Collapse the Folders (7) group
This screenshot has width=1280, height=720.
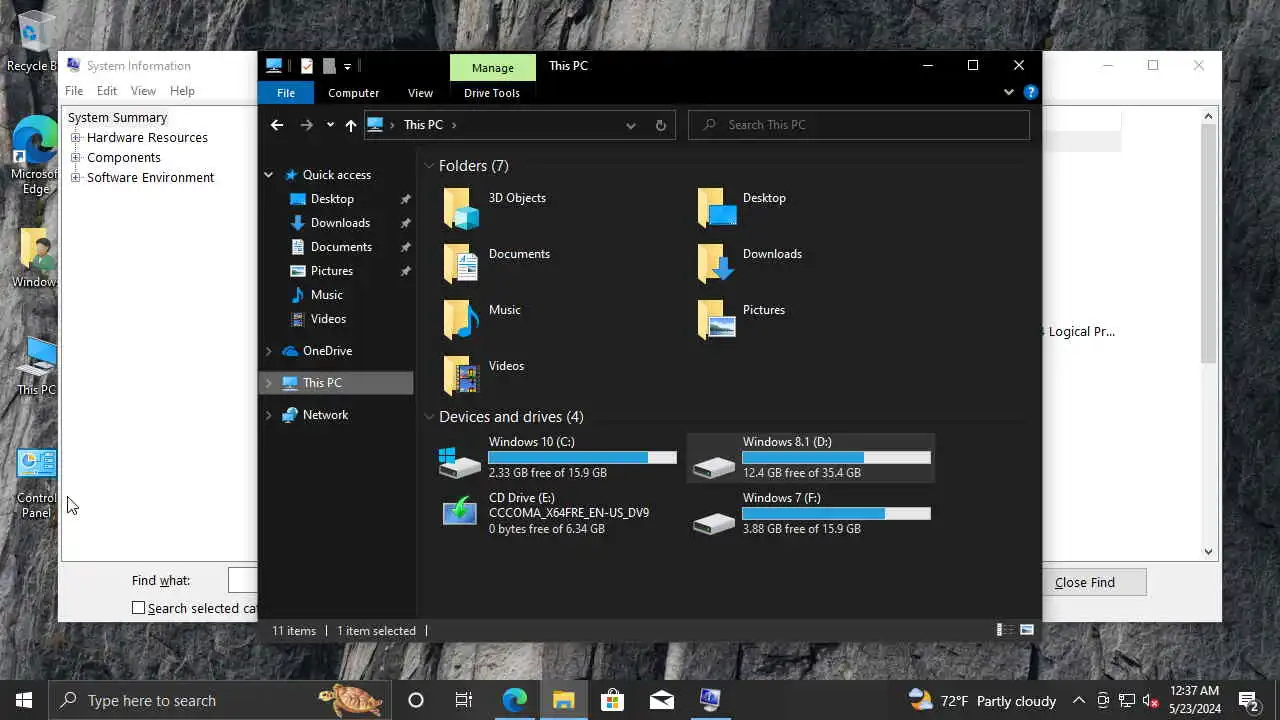click(x=429, y=166)
